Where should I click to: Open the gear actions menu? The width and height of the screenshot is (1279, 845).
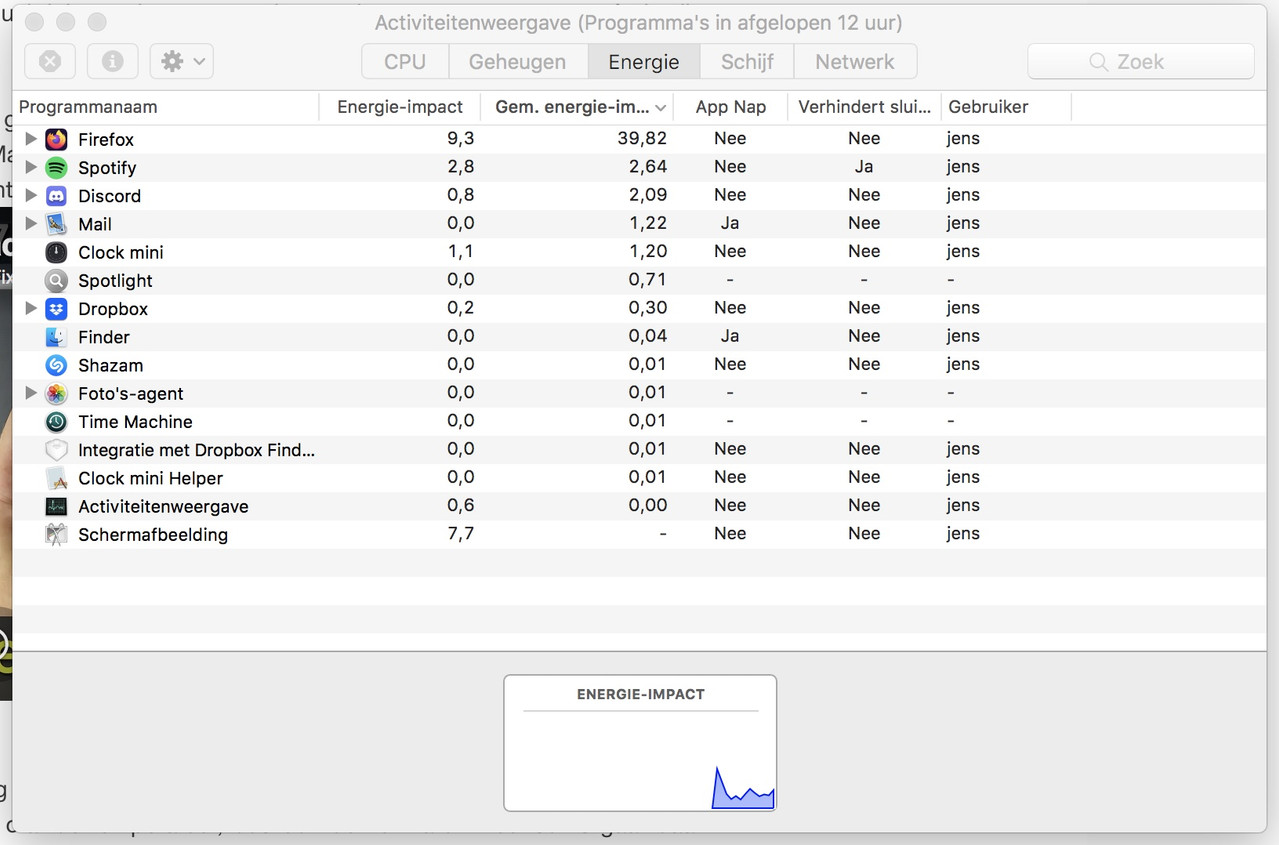[x=181, y=61]
